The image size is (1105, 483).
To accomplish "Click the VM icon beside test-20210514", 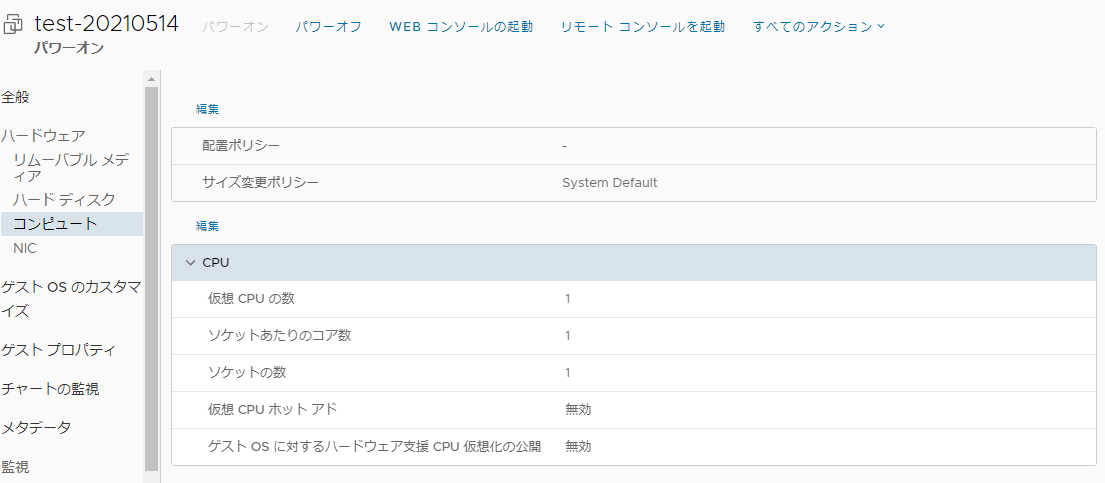I will click(x=14, y=27).
